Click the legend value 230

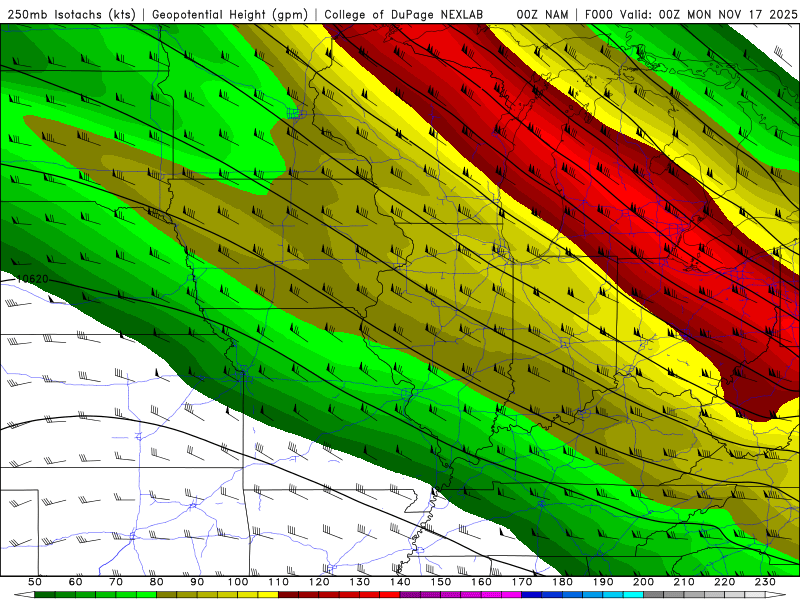(x=765, y=582)
